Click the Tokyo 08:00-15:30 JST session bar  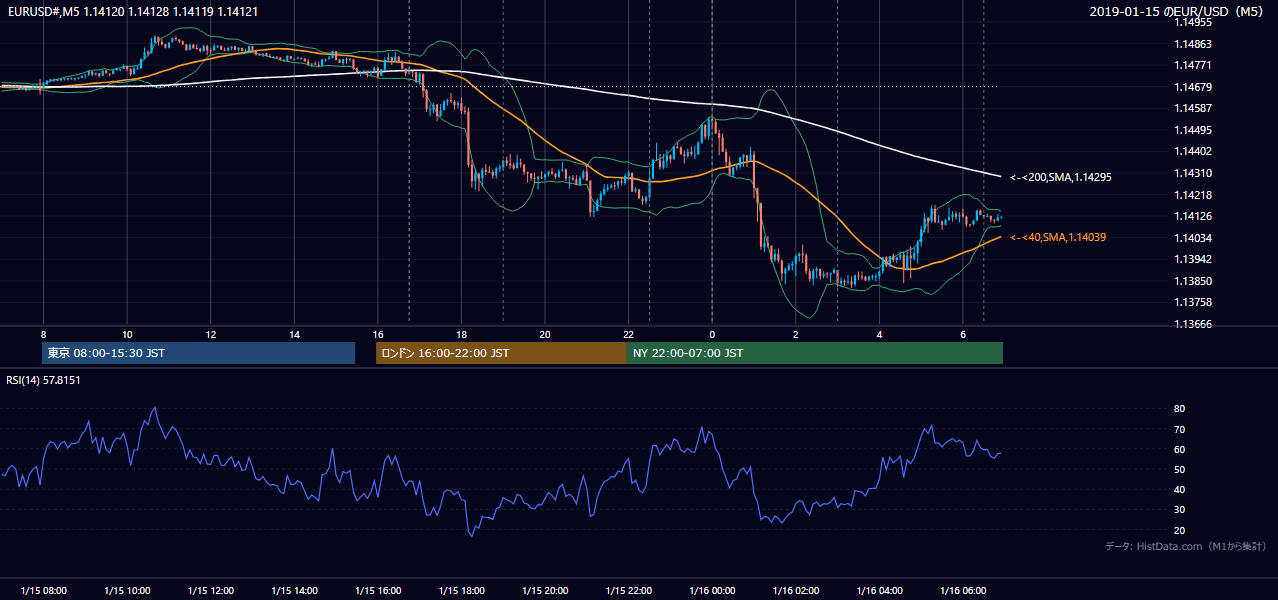[x=199, y=353]
